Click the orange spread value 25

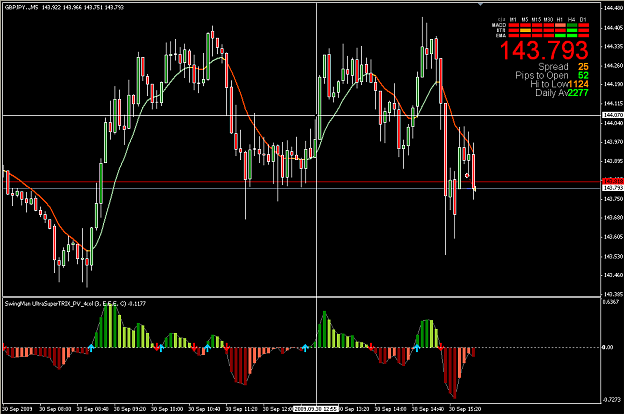[583, 67]
